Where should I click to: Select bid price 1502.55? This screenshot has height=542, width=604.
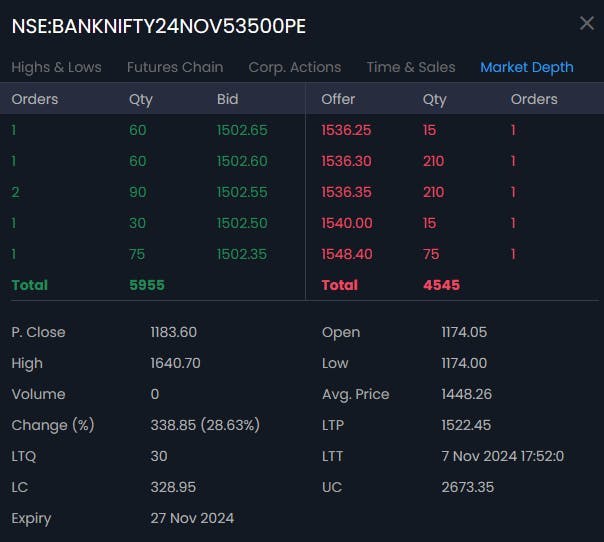(x=242, y=192)
